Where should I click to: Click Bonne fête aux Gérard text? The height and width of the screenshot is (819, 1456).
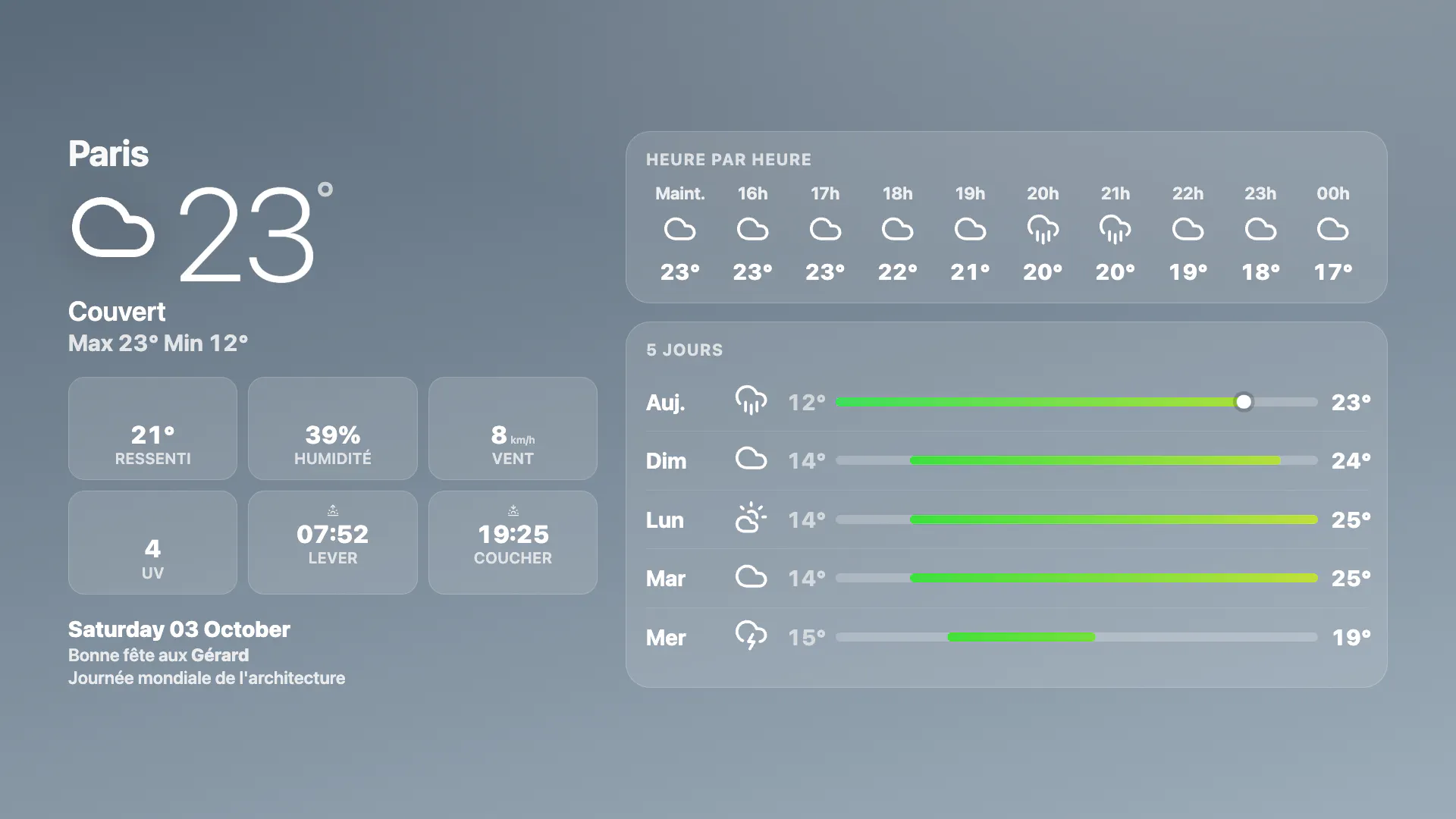tap(158, 655)
